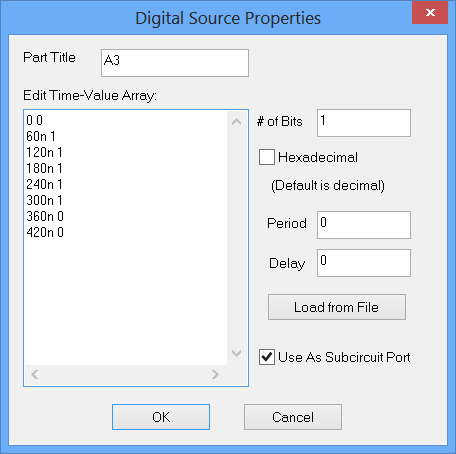This screenshot has width=456, height=454.
Task: Select the '0 0' line in array
Action: point(35,120)
